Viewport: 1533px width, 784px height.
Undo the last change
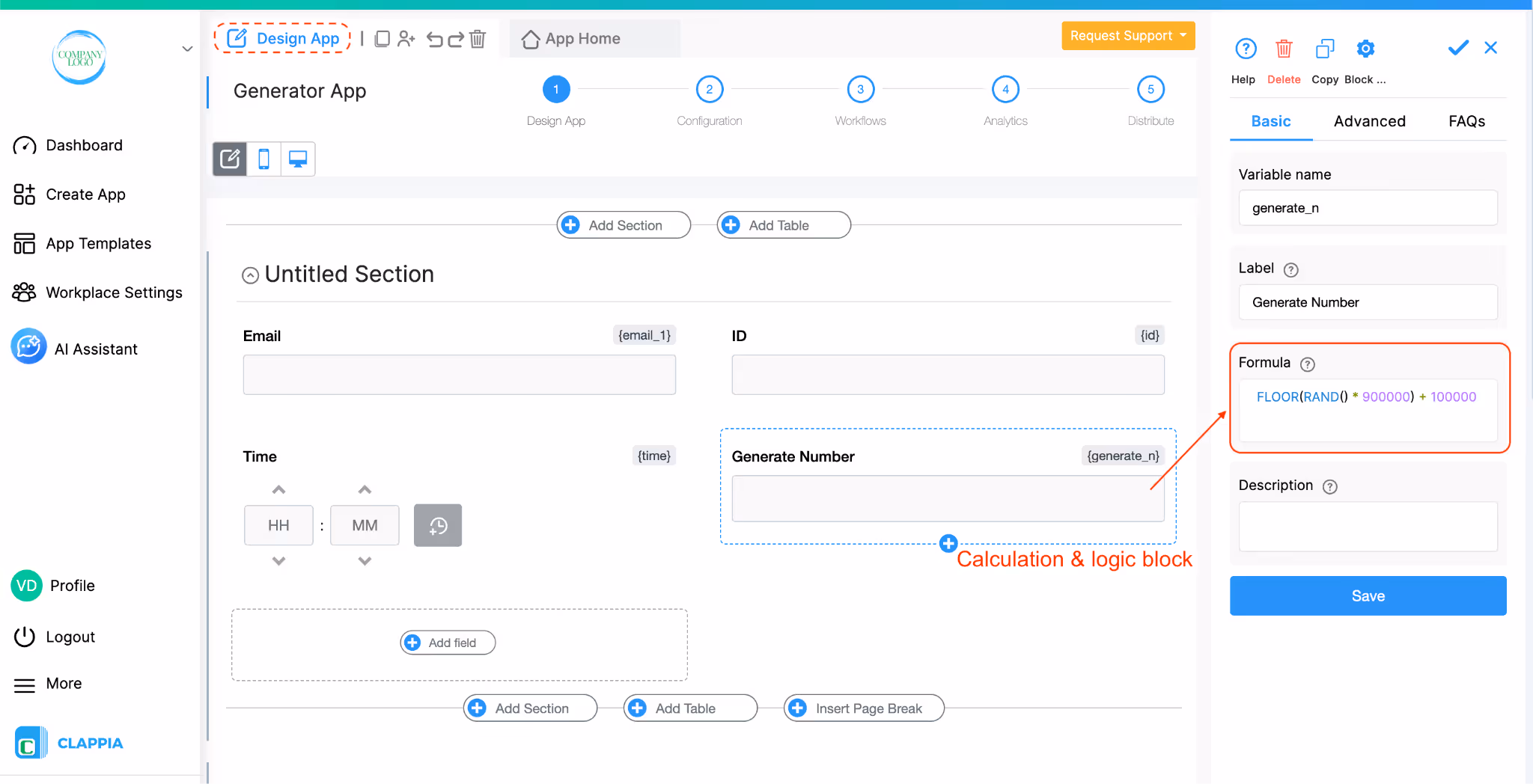[x=435, y=39]
